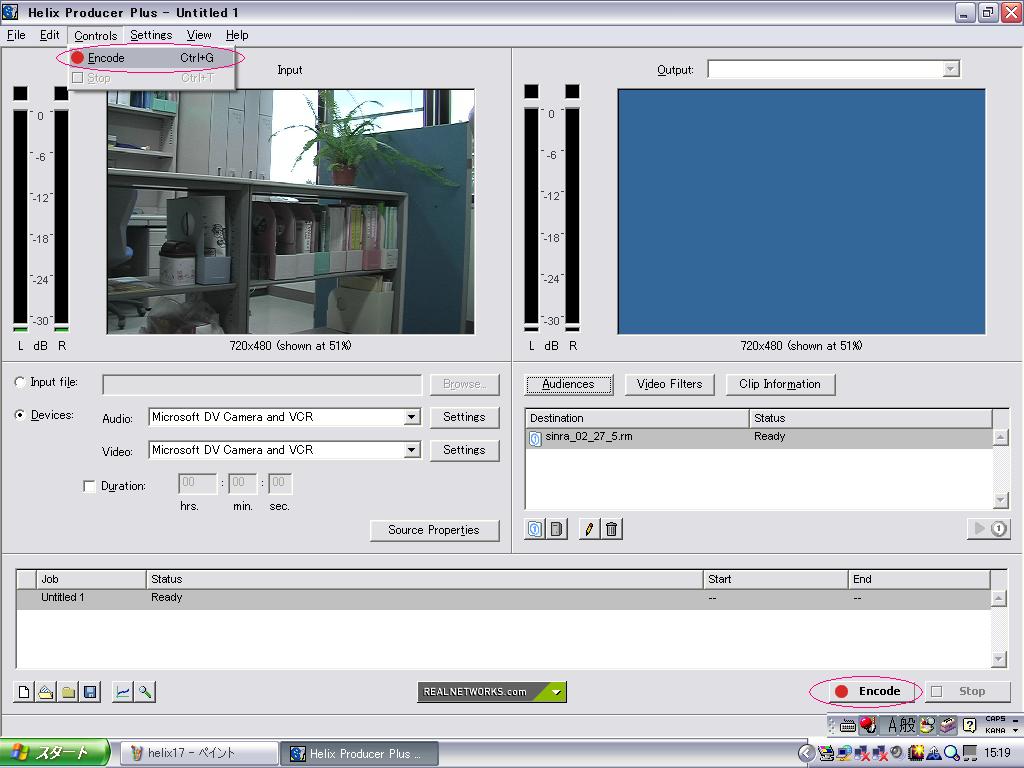The width and height of the screenshot is (1024, 768).
Task: Click the yellow folder icon in bottom toolbar
Action: tap(68, 692)
